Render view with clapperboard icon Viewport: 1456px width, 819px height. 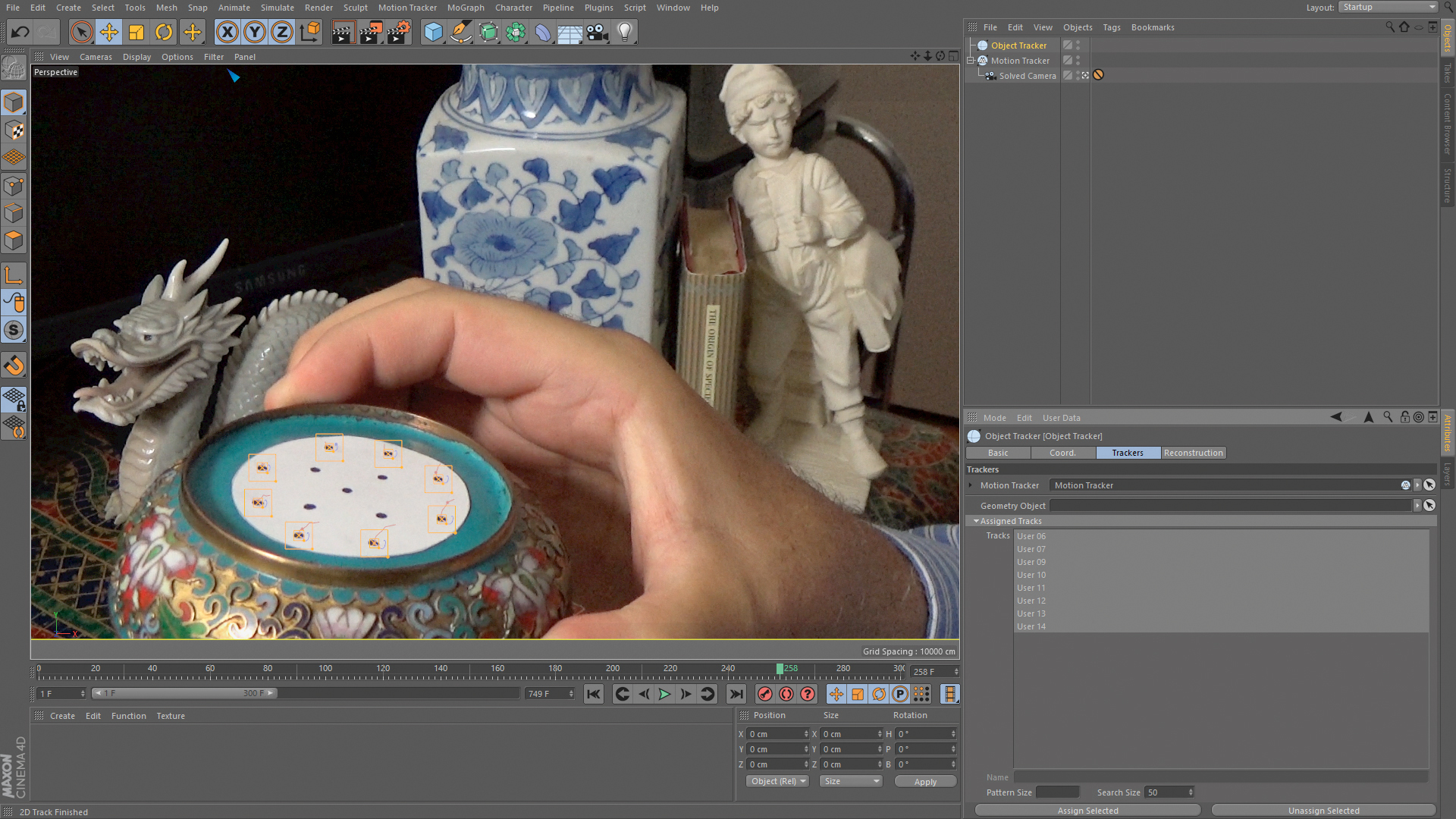point(343,33)
